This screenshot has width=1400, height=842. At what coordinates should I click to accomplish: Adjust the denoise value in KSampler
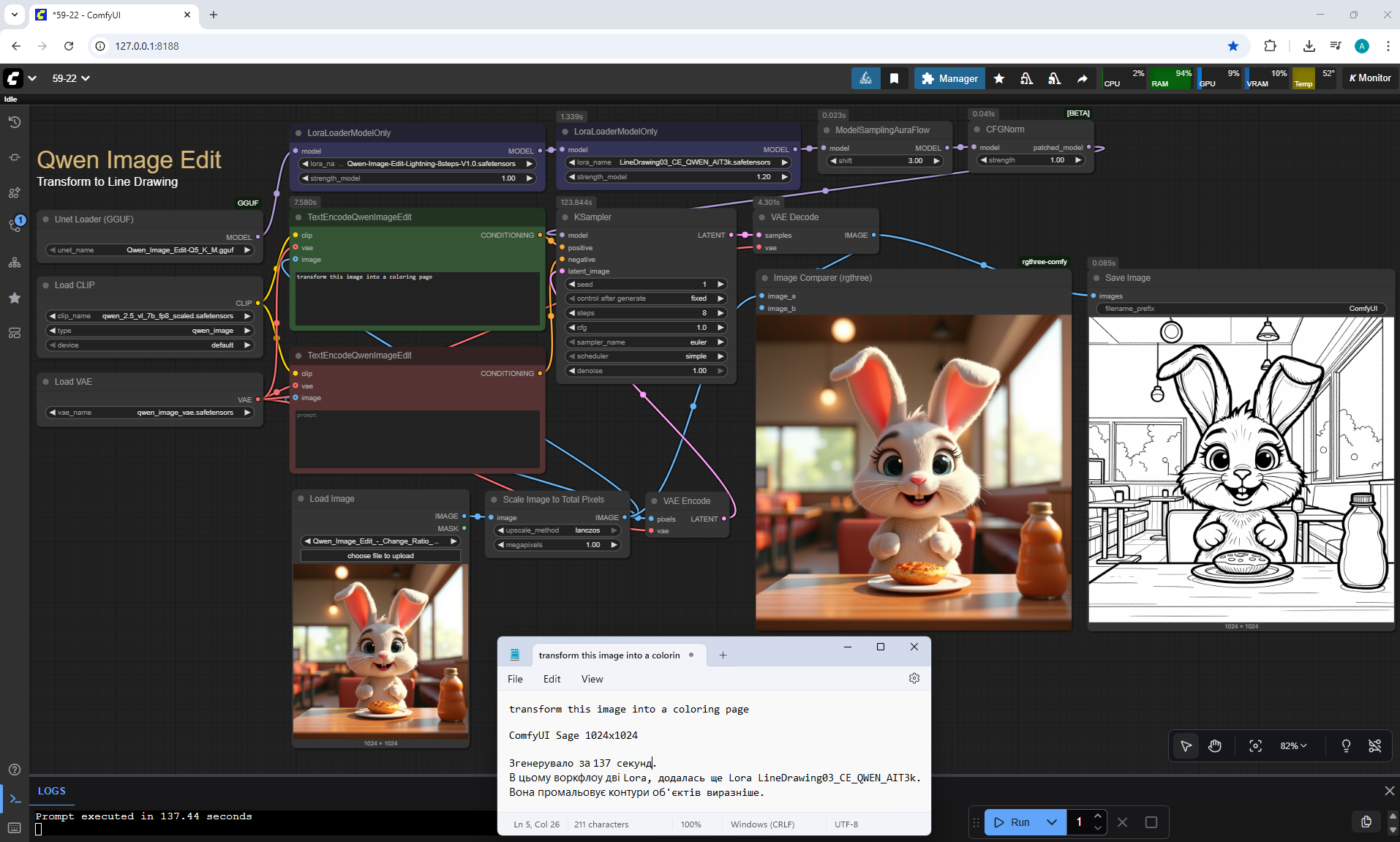647,371
